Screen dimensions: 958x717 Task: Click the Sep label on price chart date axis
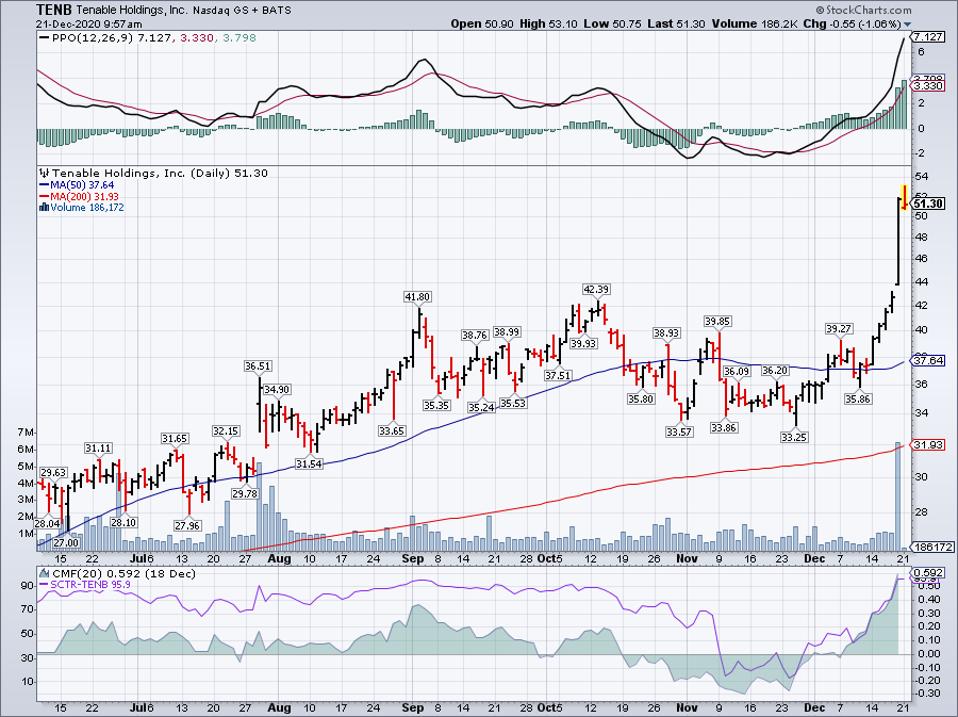[413, 558]
